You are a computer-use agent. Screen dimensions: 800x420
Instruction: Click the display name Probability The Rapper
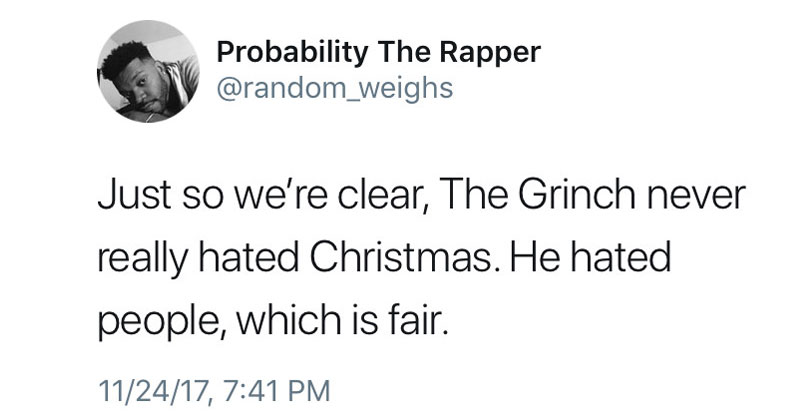click(378, 53)
